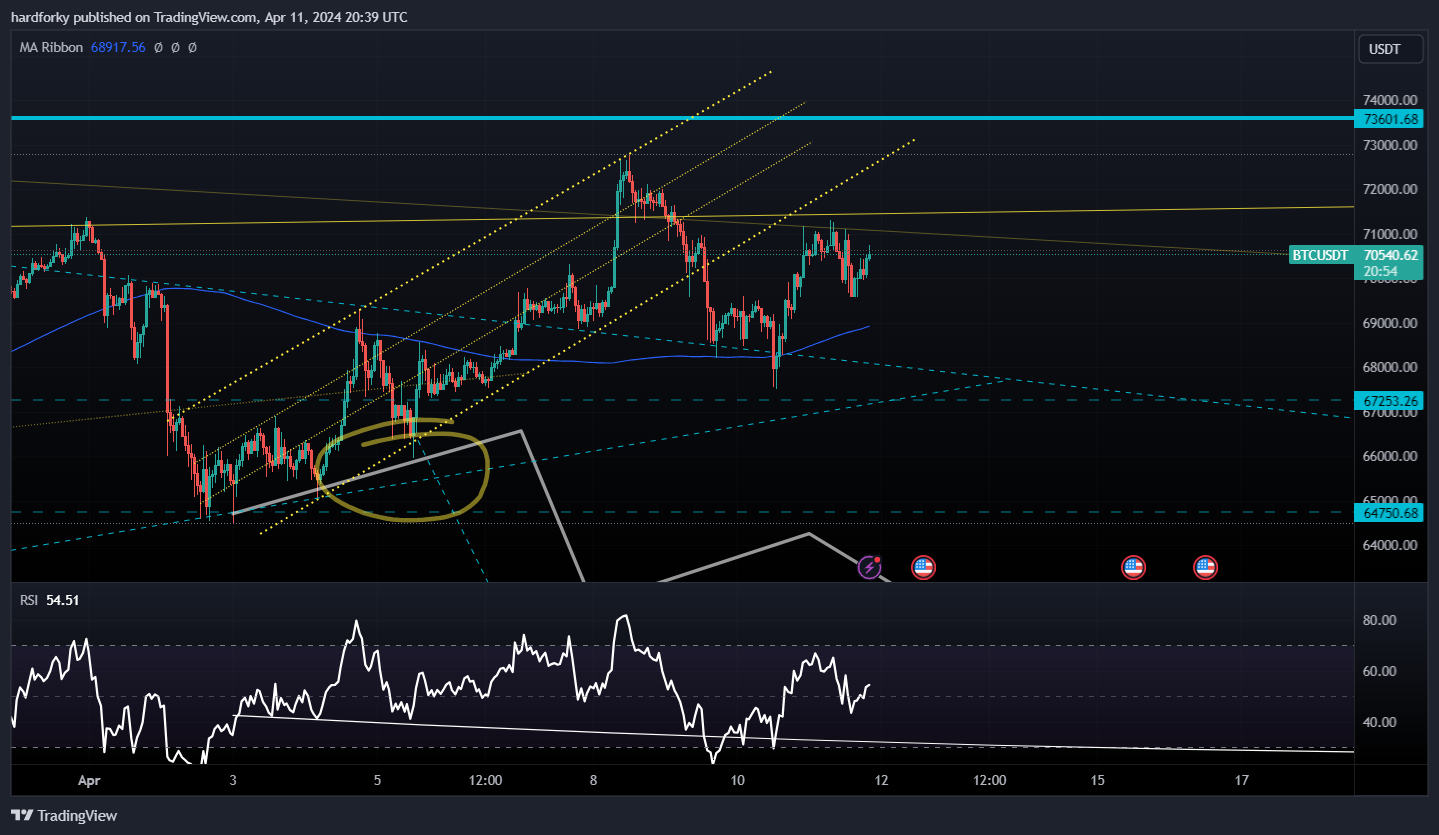1439x835 pixels.
Task: Click the date 10 on time axis
Action: pos(738,779)
